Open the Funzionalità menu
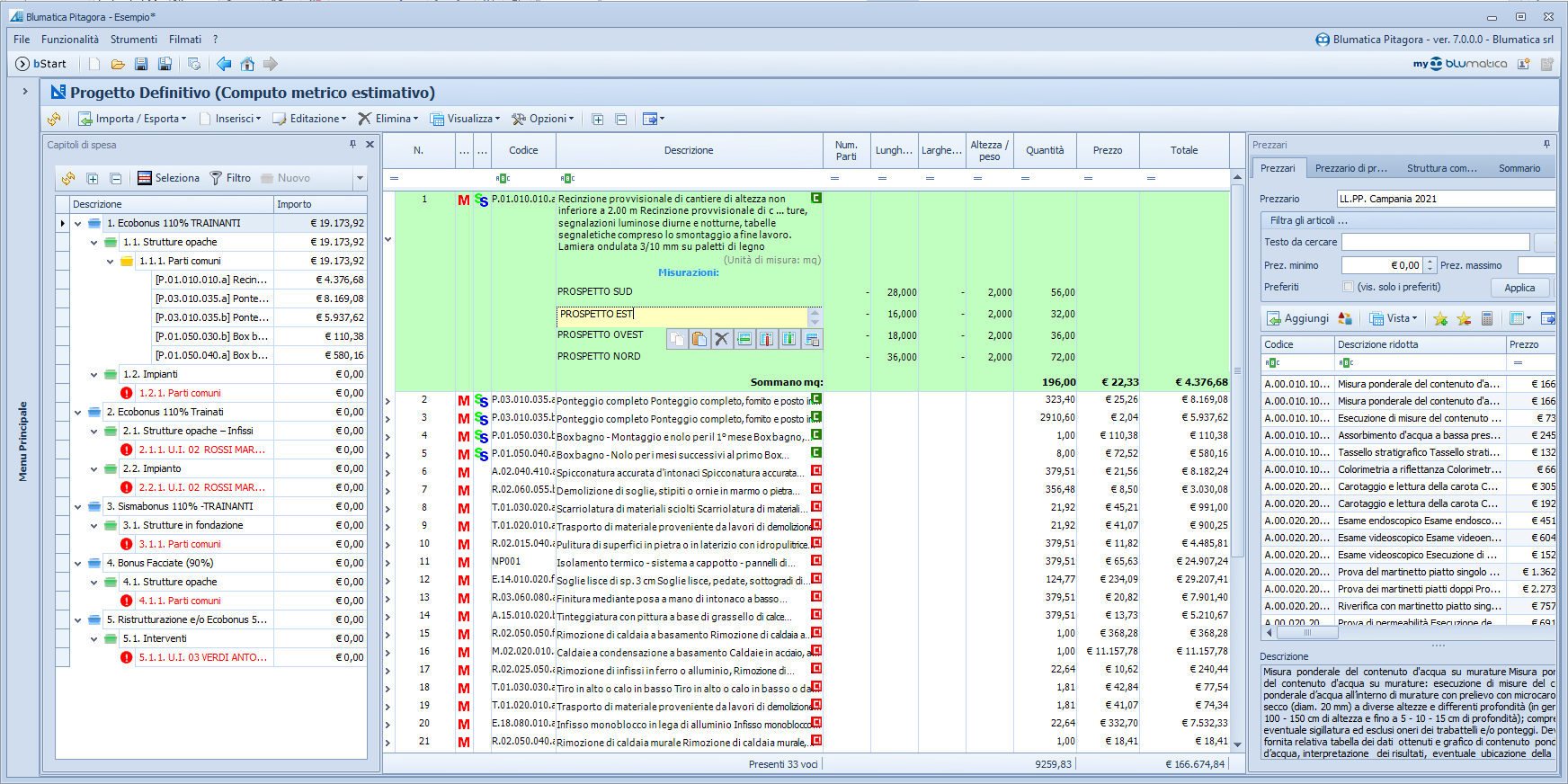 (x=70, y=40)
